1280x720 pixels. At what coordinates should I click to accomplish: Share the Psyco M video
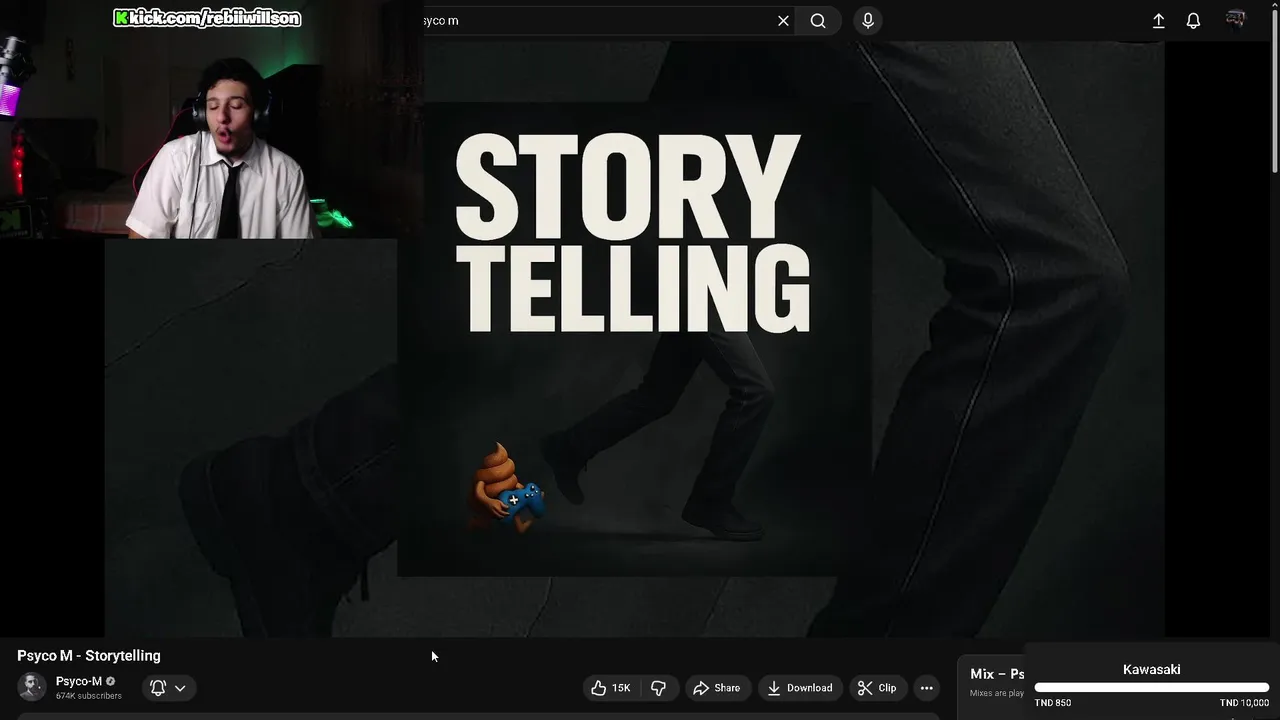(x=717, y=688)
